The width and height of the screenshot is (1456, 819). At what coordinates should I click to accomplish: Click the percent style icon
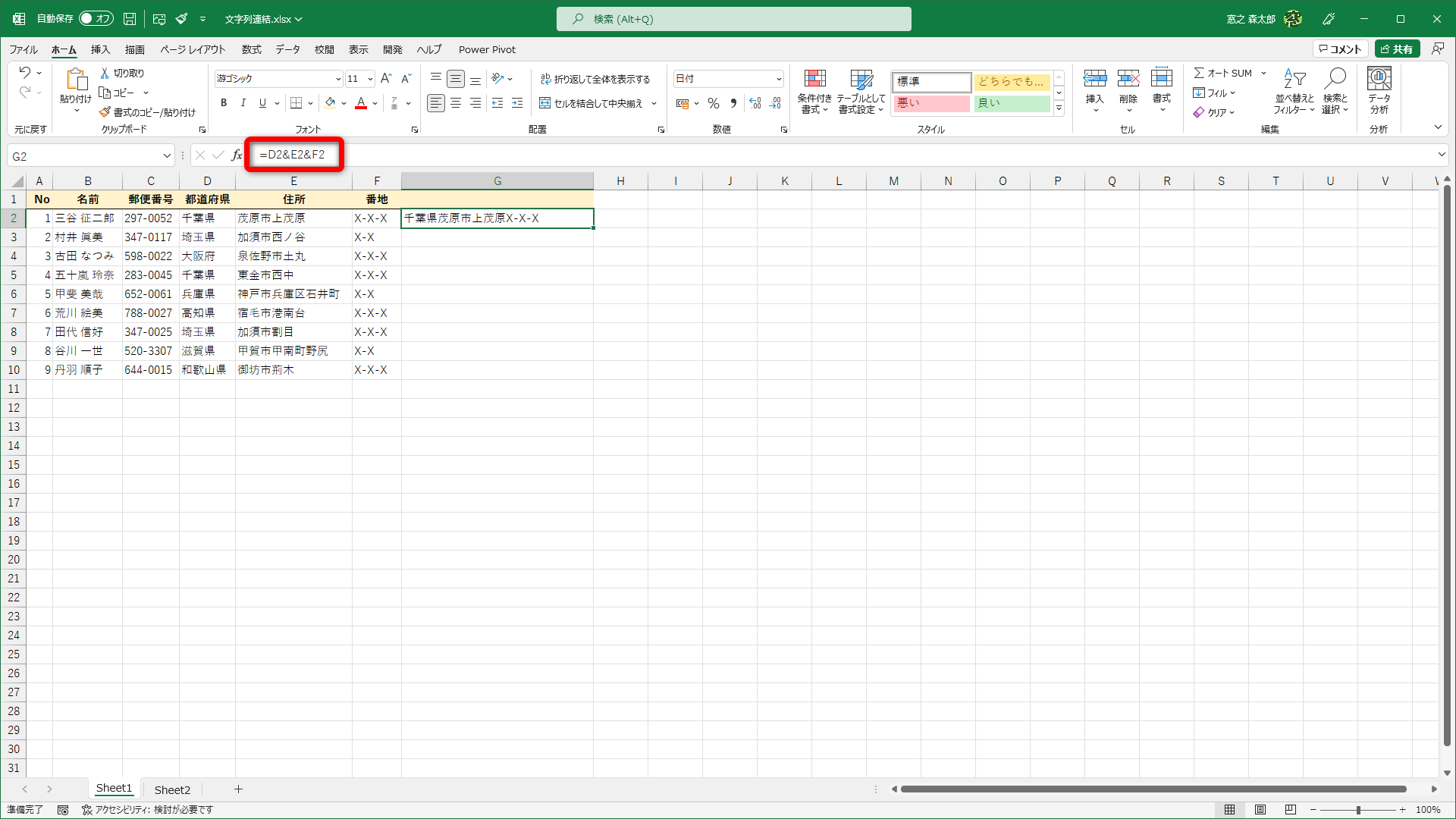coord(714,103)
